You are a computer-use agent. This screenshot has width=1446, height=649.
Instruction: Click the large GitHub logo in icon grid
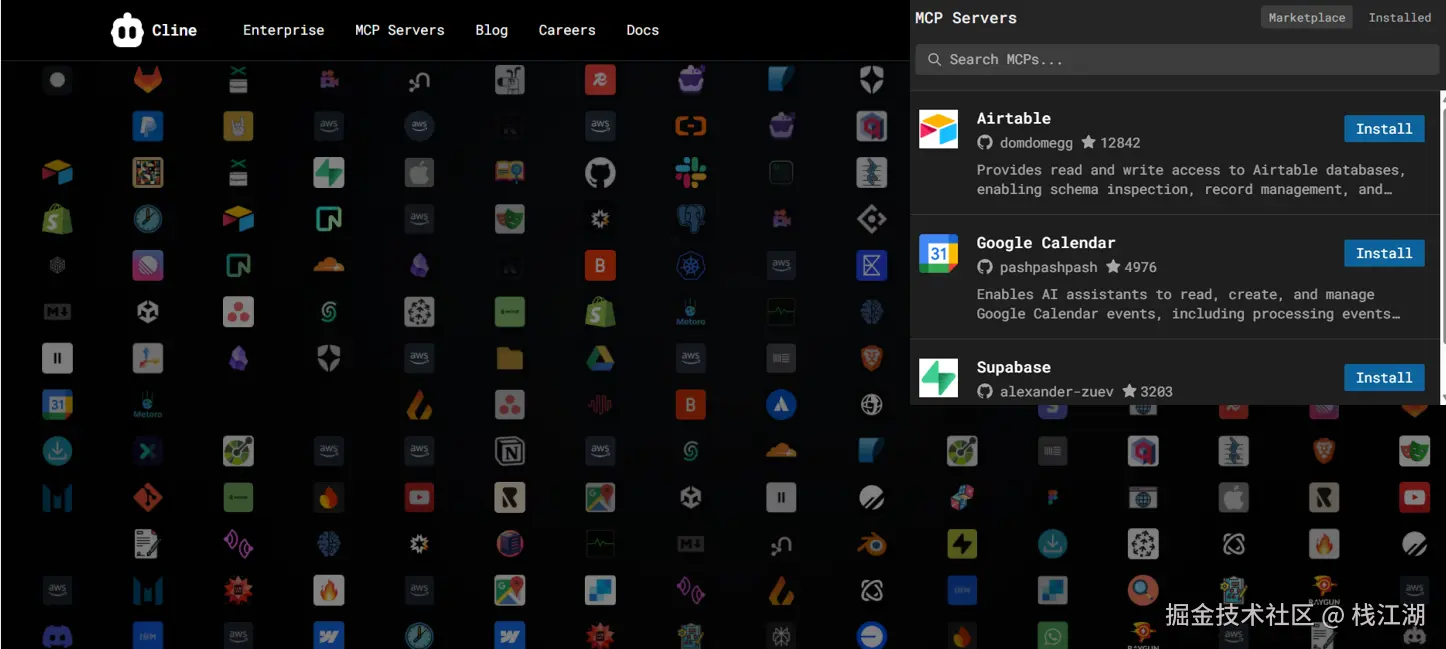coord(600,173)
